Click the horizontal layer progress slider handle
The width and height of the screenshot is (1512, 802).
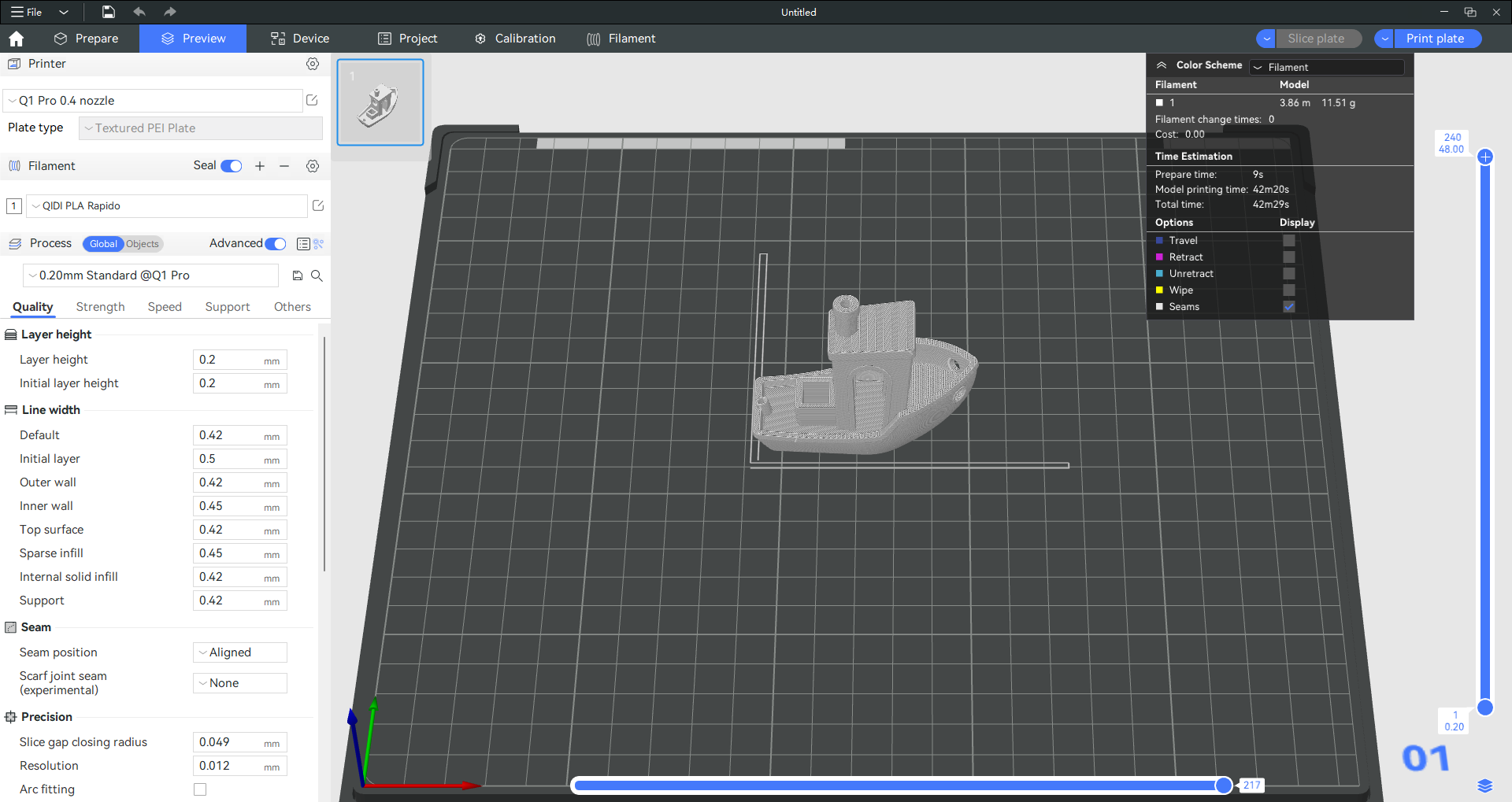tap(1223, 785)
